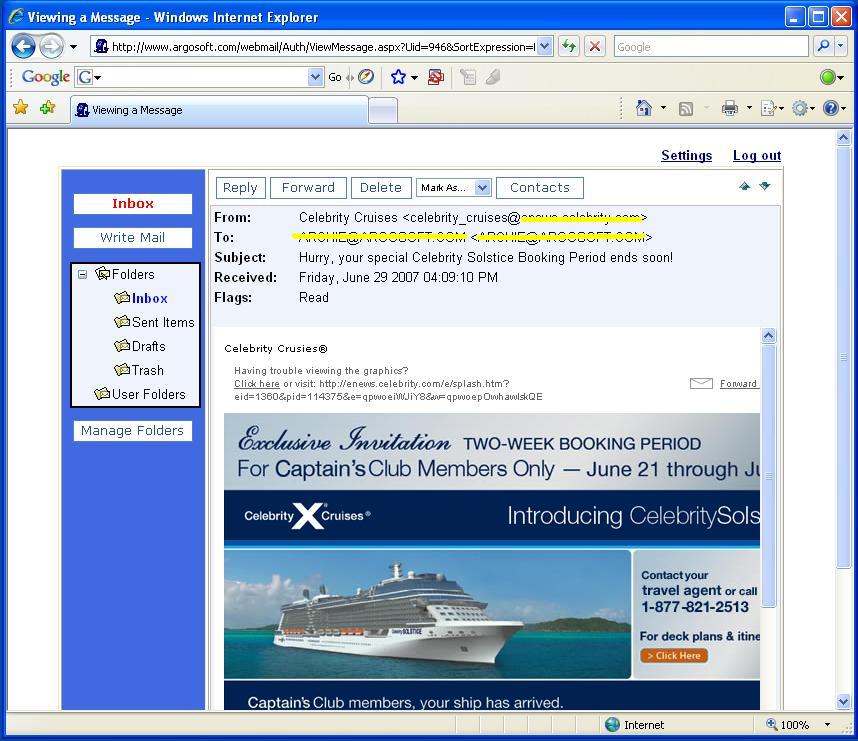Image resolution: width=858 pixels, height=741 pixels.
Task: Open the search provider options arrow
Action: (x=841, y=47)
